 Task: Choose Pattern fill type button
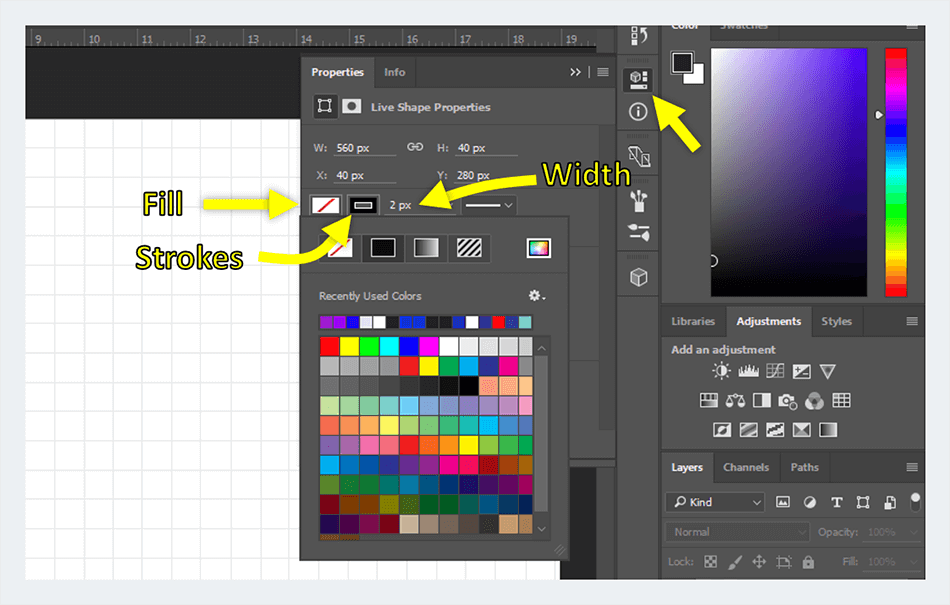point(469,248)
